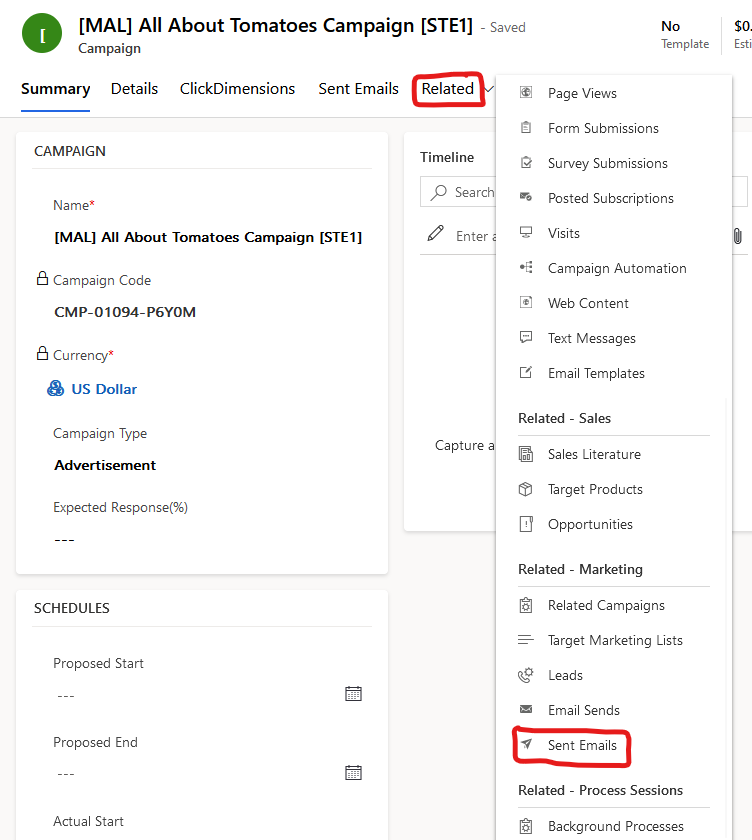
Task: Click the Opportunities icon
Action: point(526,523)
